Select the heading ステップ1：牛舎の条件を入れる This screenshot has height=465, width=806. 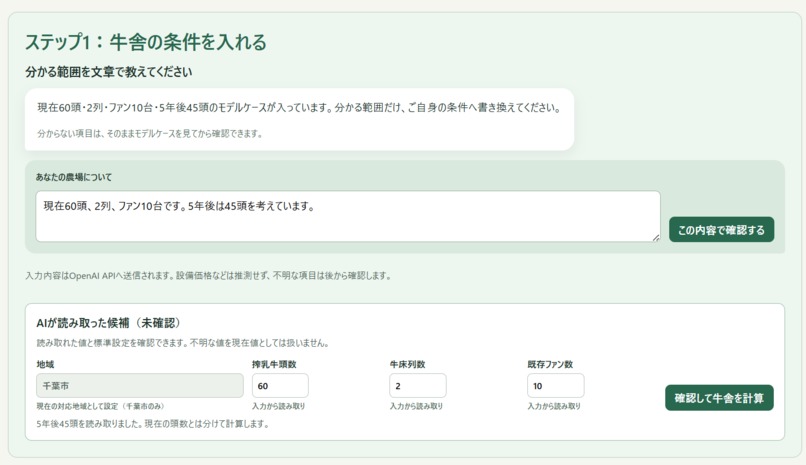pyautogui.click(x=146, y=42)
